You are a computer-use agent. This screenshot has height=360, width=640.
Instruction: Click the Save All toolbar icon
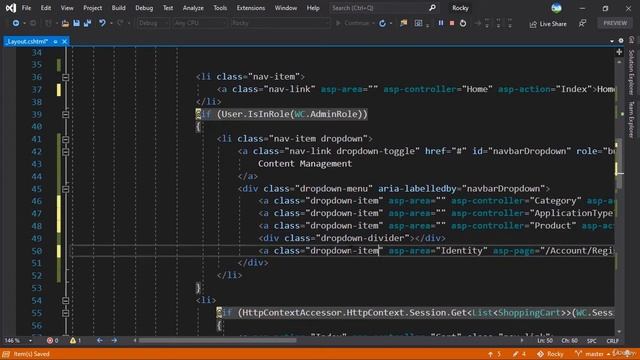tap(87, 23)
